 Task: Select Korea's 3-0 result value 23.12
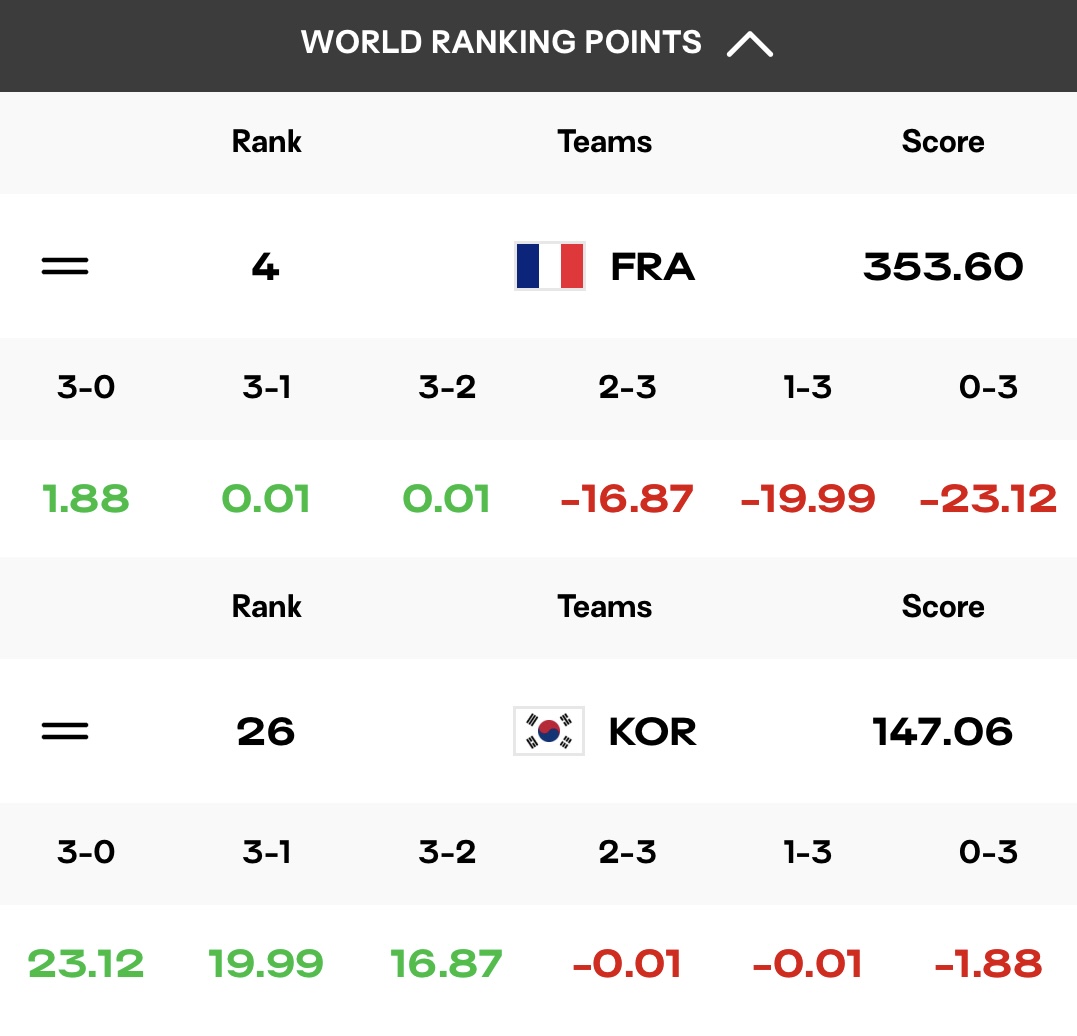point(86,963)
